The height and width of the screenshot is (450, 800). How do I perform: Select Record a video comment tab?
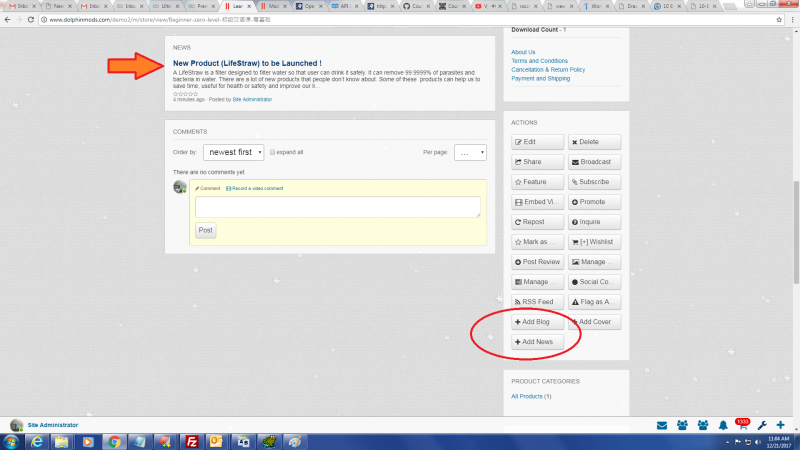coord(255,188)
